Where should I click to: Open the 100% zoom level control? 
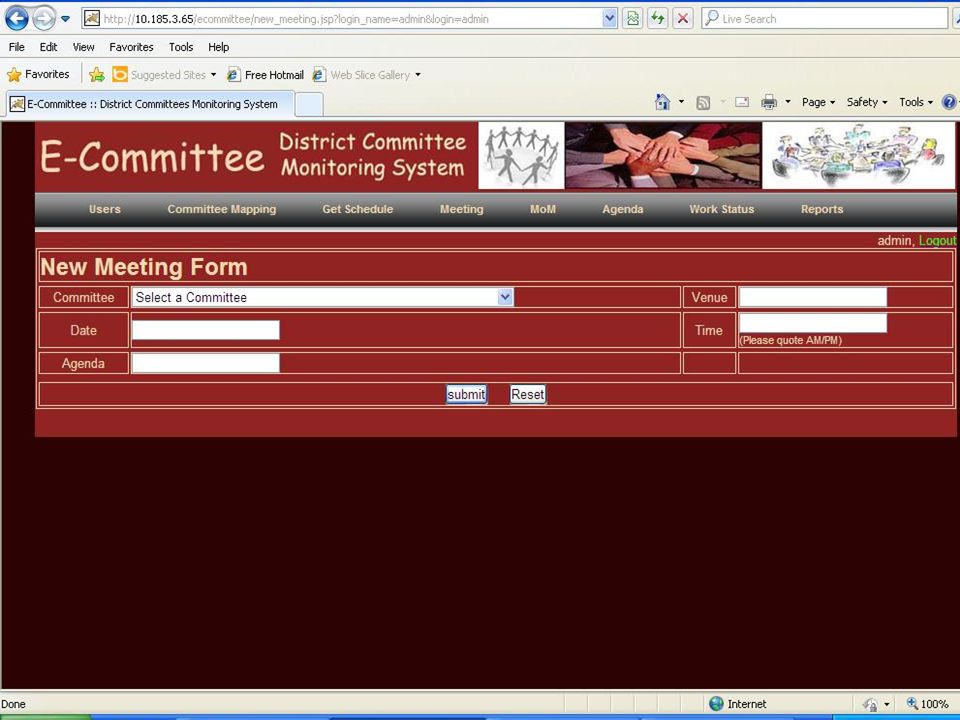tap(927, 704)
